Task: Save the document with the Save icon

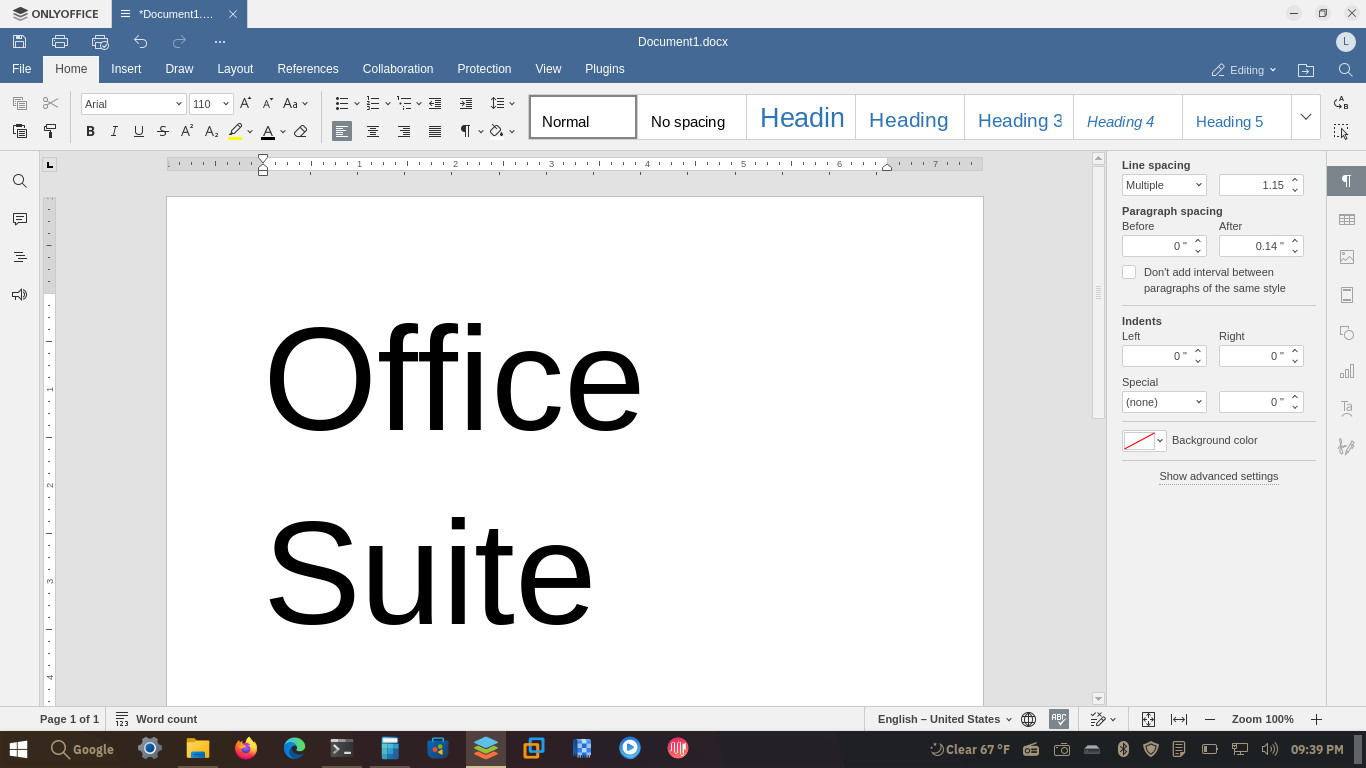Action: (x=19, y=41)
